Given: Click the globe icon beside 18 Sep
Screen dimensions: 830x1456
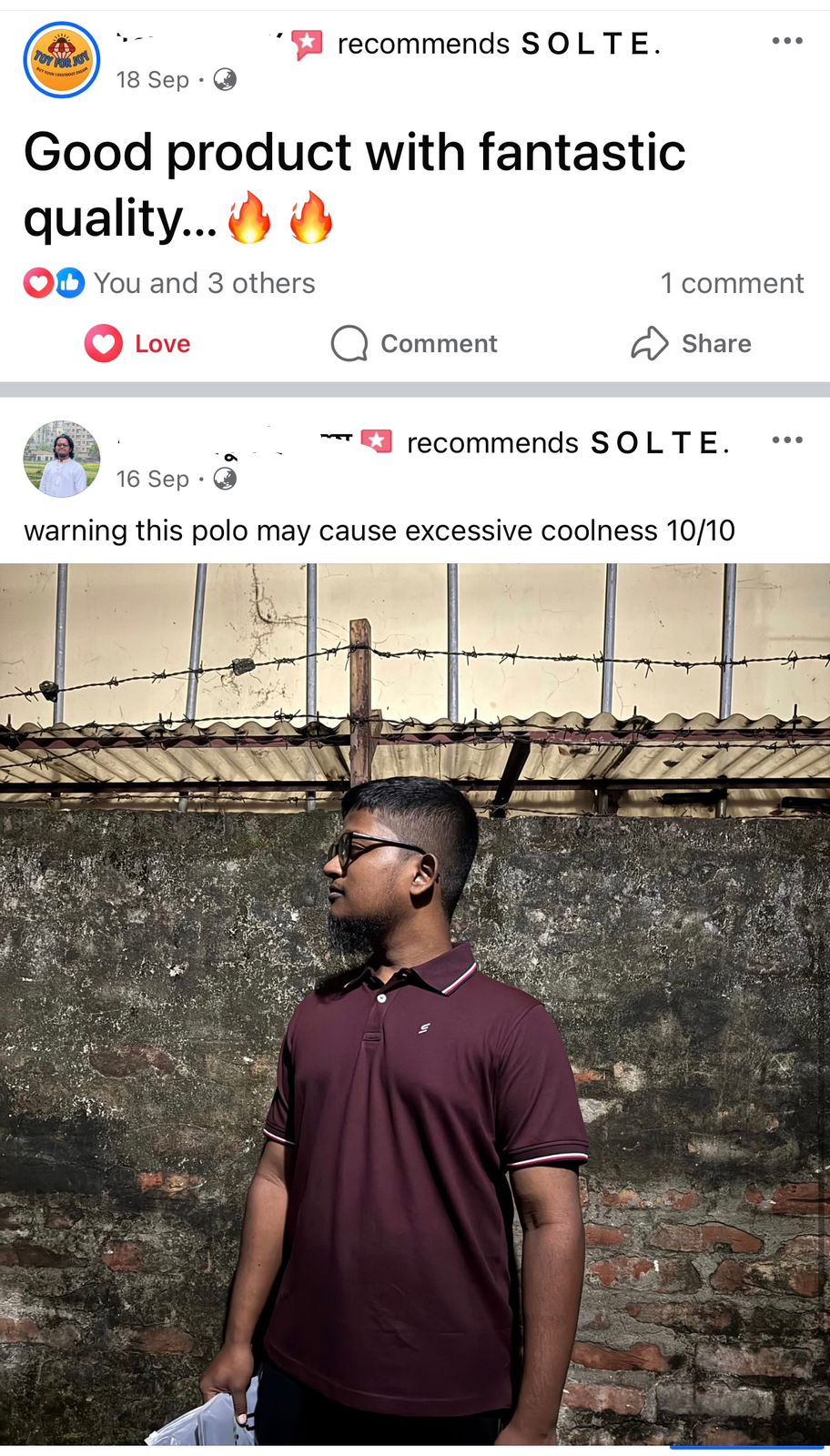Looking at the screenshot, I should 225,80.
